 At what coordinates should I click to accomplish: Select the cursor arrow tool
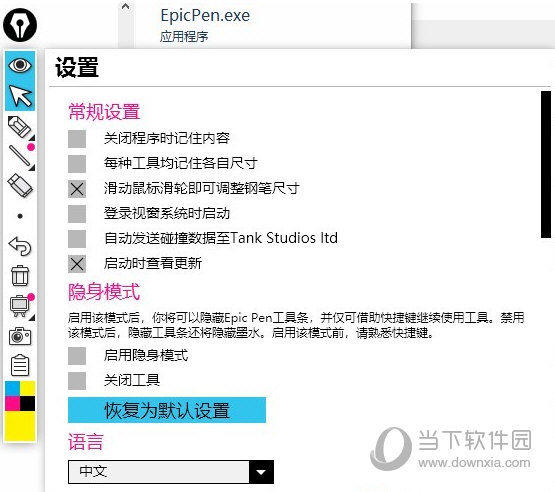20,95
